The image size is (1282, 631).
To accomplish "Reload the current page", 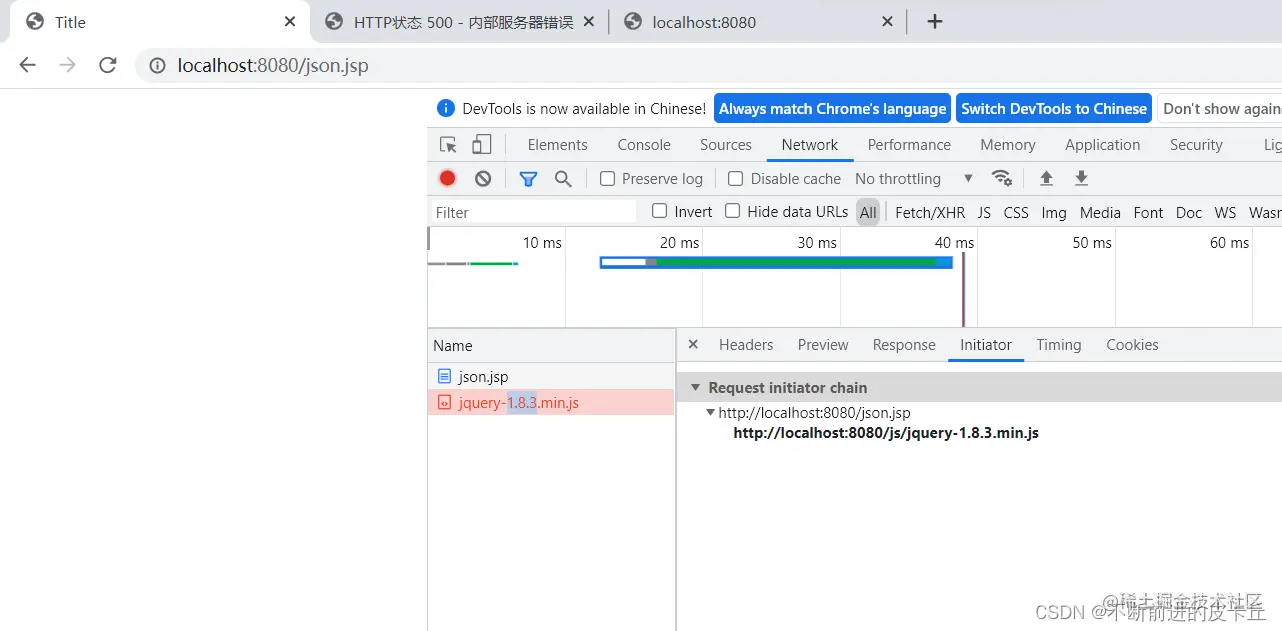I will [x=108, y=65].
